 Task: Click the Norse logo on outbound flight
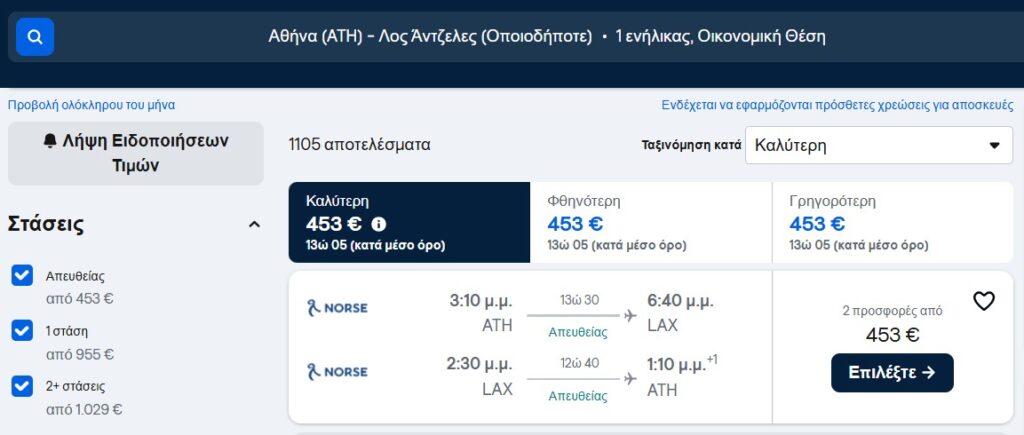[337, 307]
